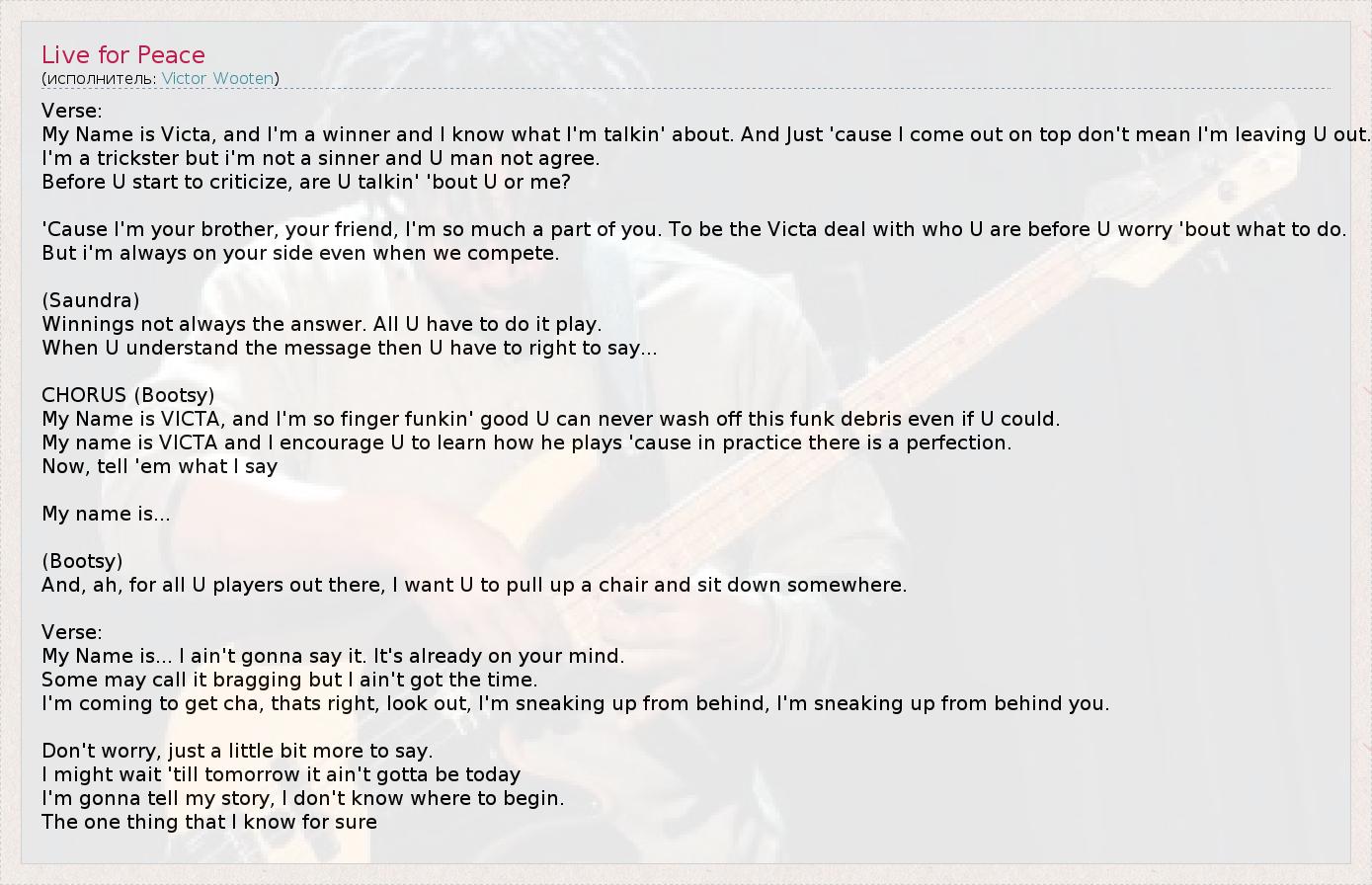Click the first "Verse:" label

pos(72,111)
